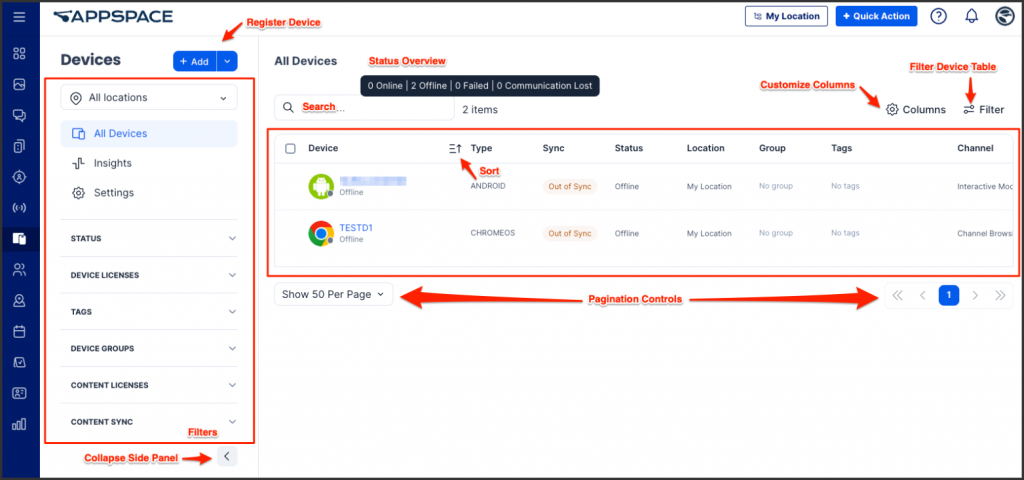The width and height of the screenshot is (1024, 480).
Task: Jump to the last page
Action: (x=1000, y=296)
